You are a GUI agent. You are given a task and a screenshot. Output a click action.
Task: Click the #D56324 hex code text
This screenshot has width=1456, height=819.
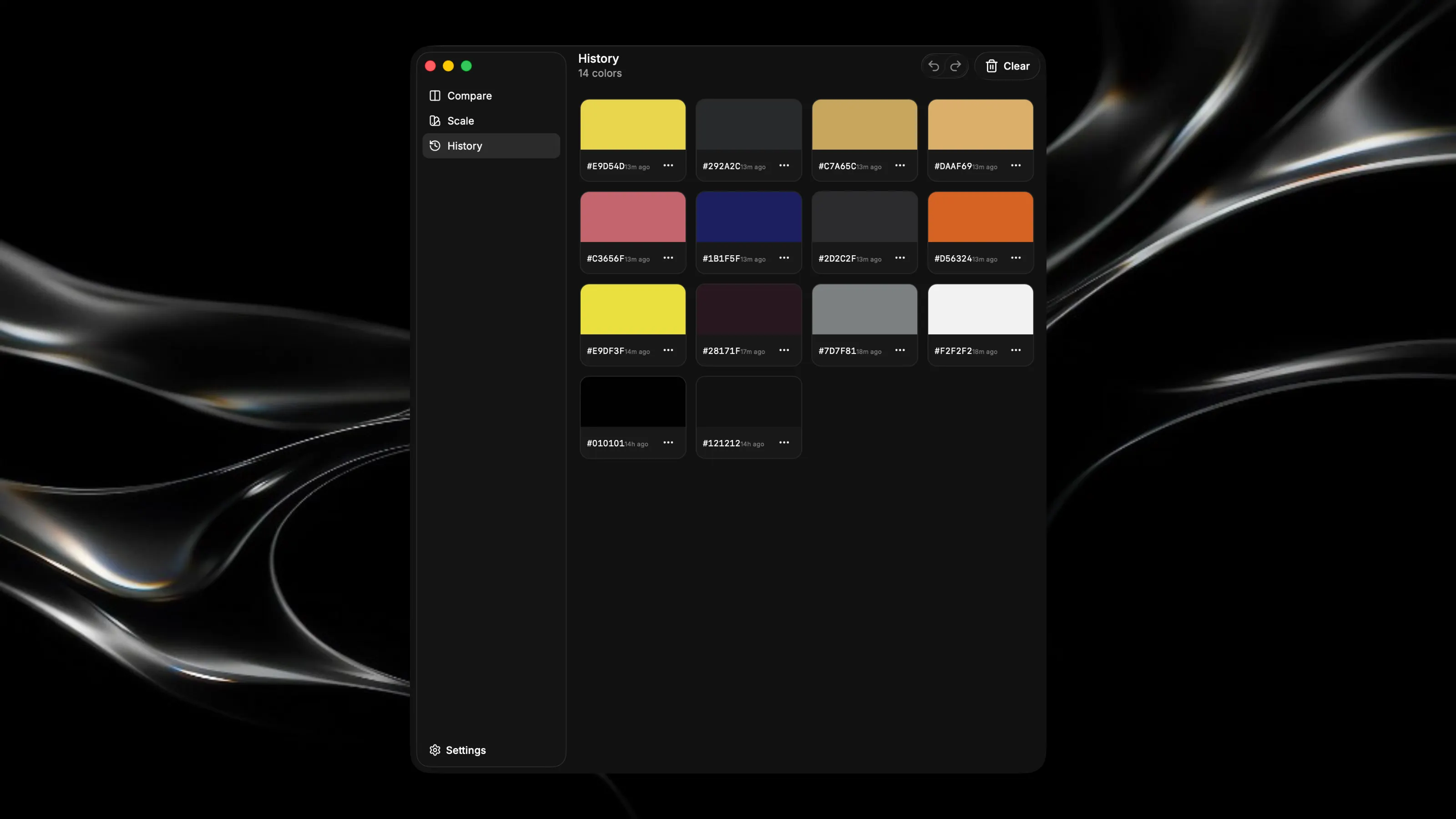point(953,258)
